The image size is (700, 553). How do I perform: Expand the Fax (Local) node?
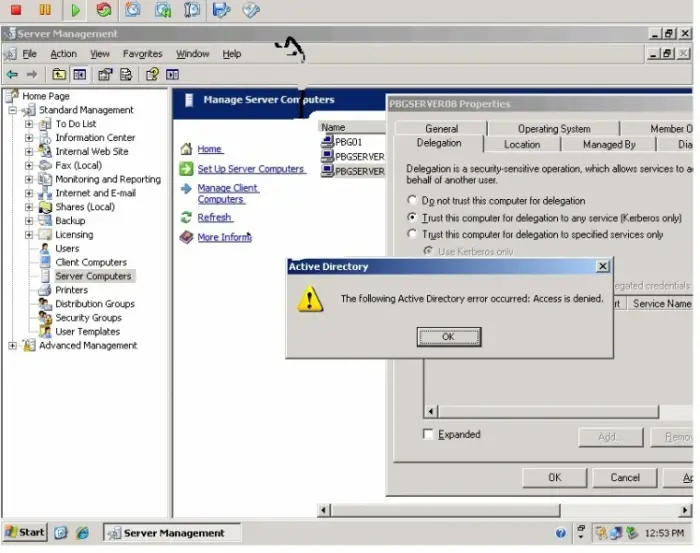click(29, 165)
